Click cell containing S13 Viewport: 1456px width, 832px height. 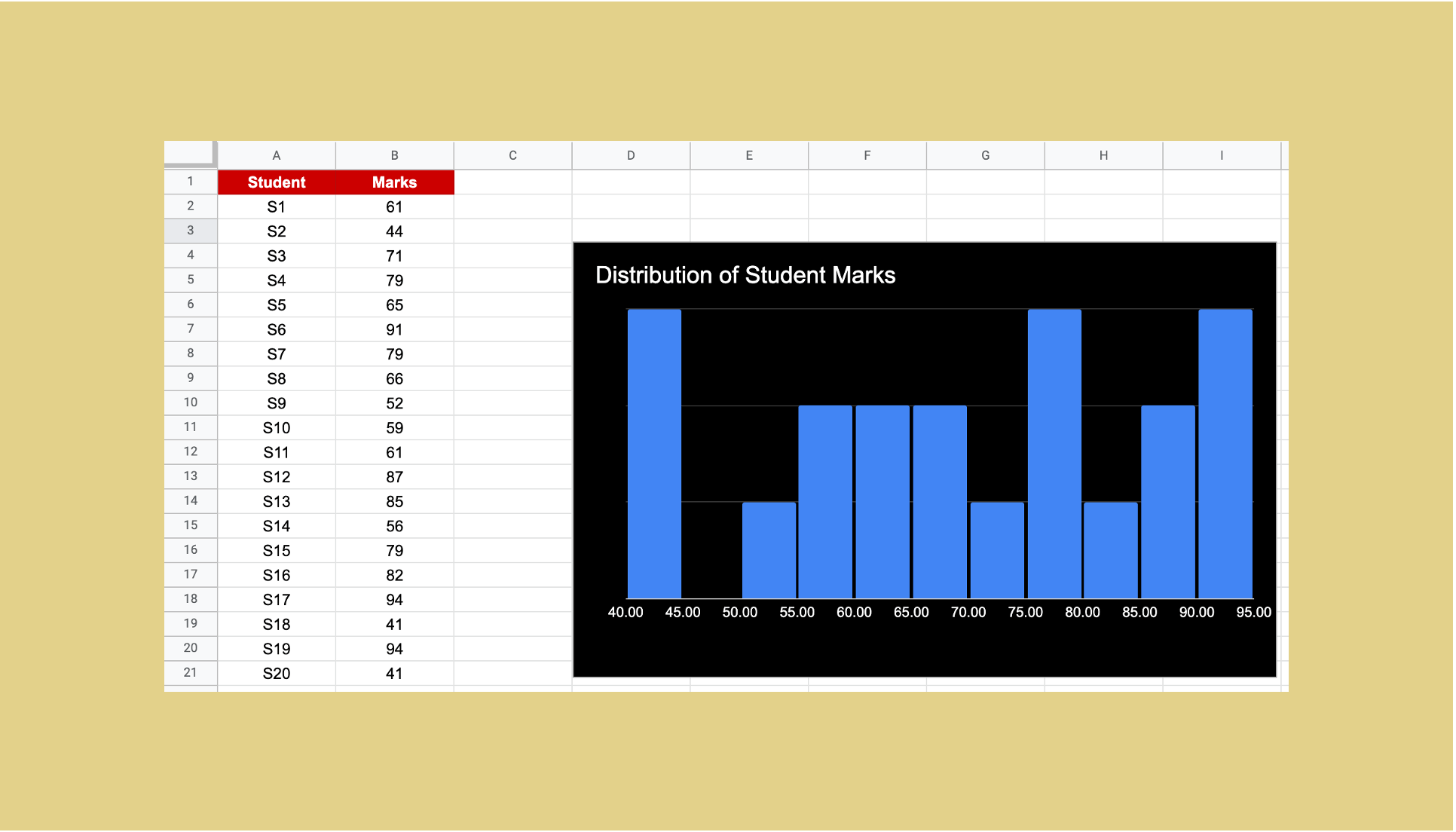[x=277, y=501]
